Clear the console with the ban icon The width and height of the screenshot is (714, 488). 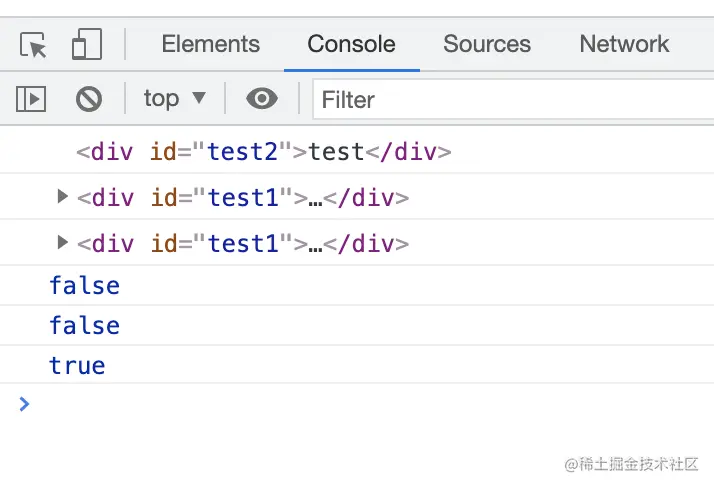tap(89, 99)
